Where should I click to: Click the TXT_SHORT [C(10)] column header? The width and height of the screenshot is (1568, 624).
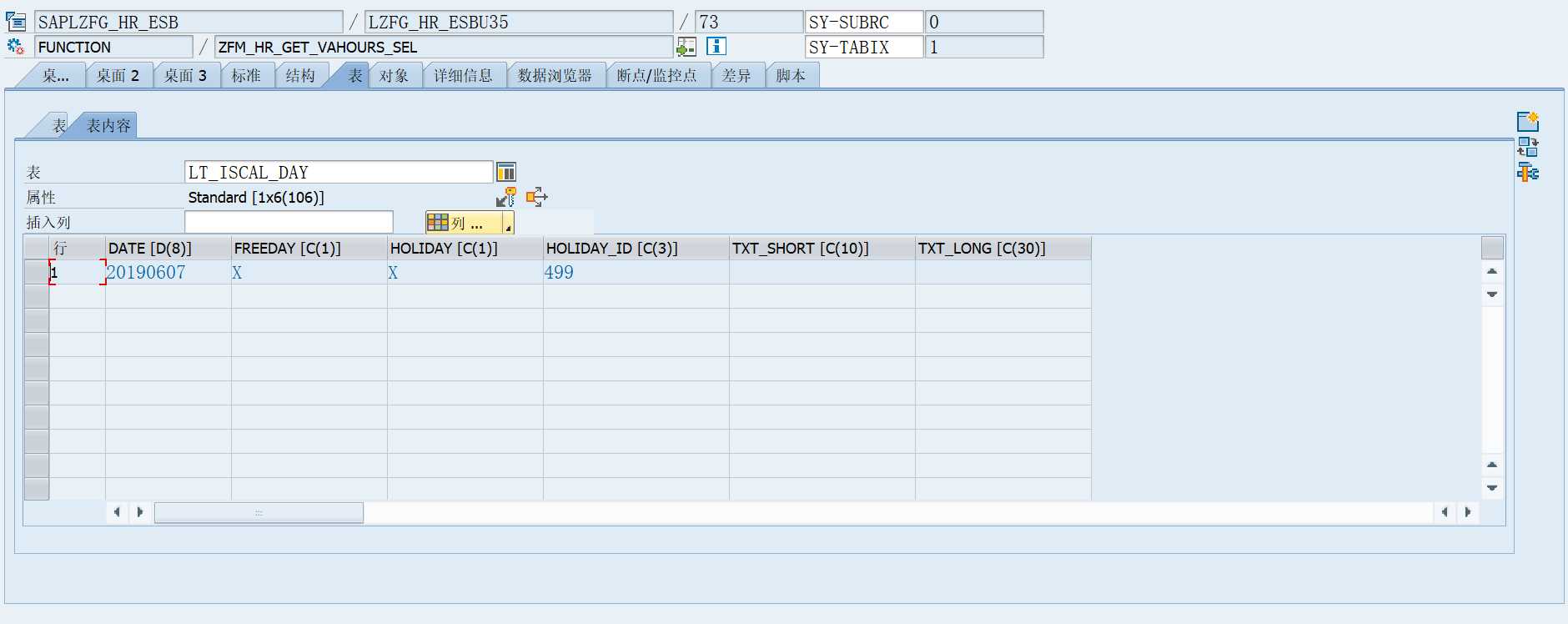click(822, 248)
